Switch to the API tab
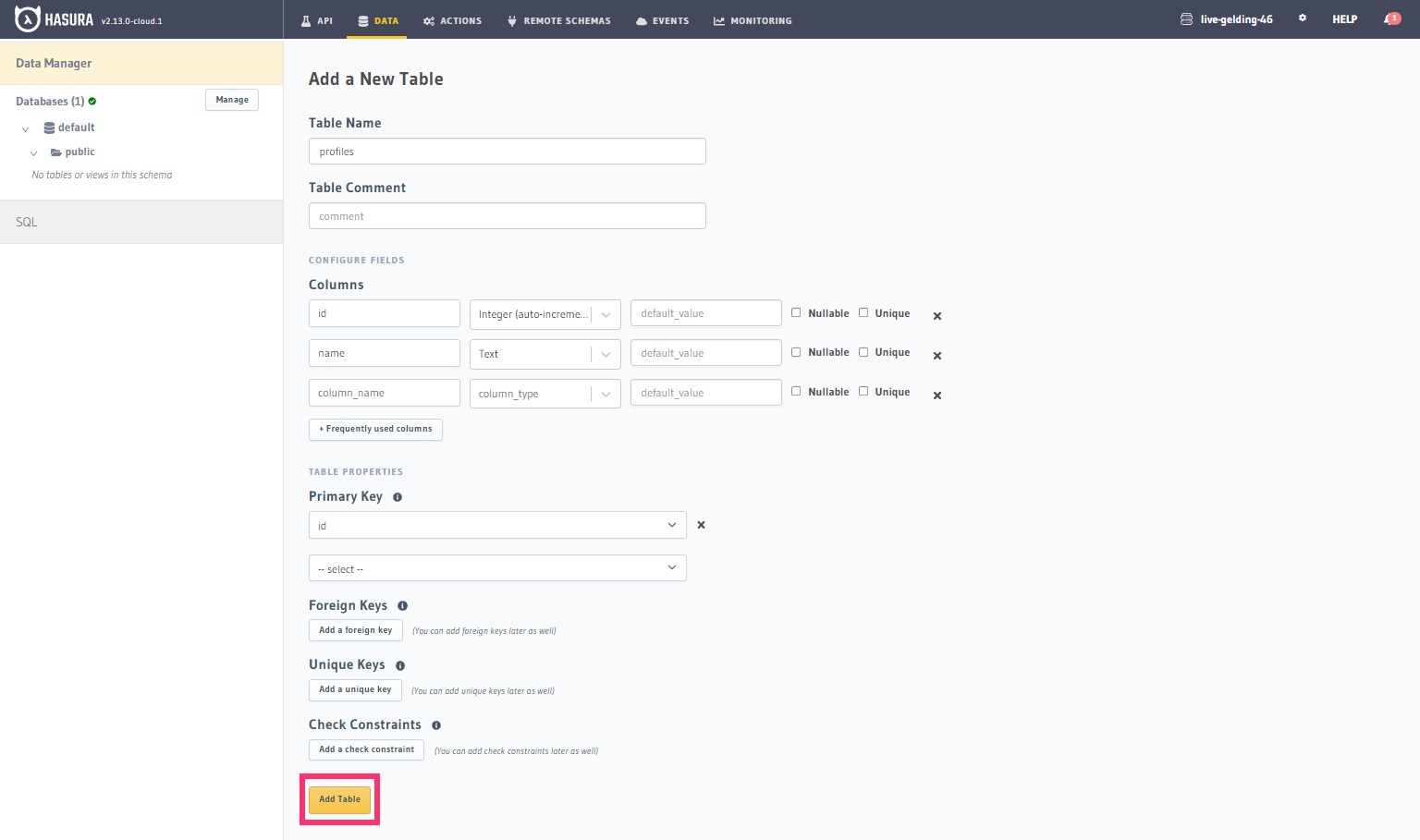Image resolution: width=1420 pixels, height=840 pixels. (x=317, y=20)
